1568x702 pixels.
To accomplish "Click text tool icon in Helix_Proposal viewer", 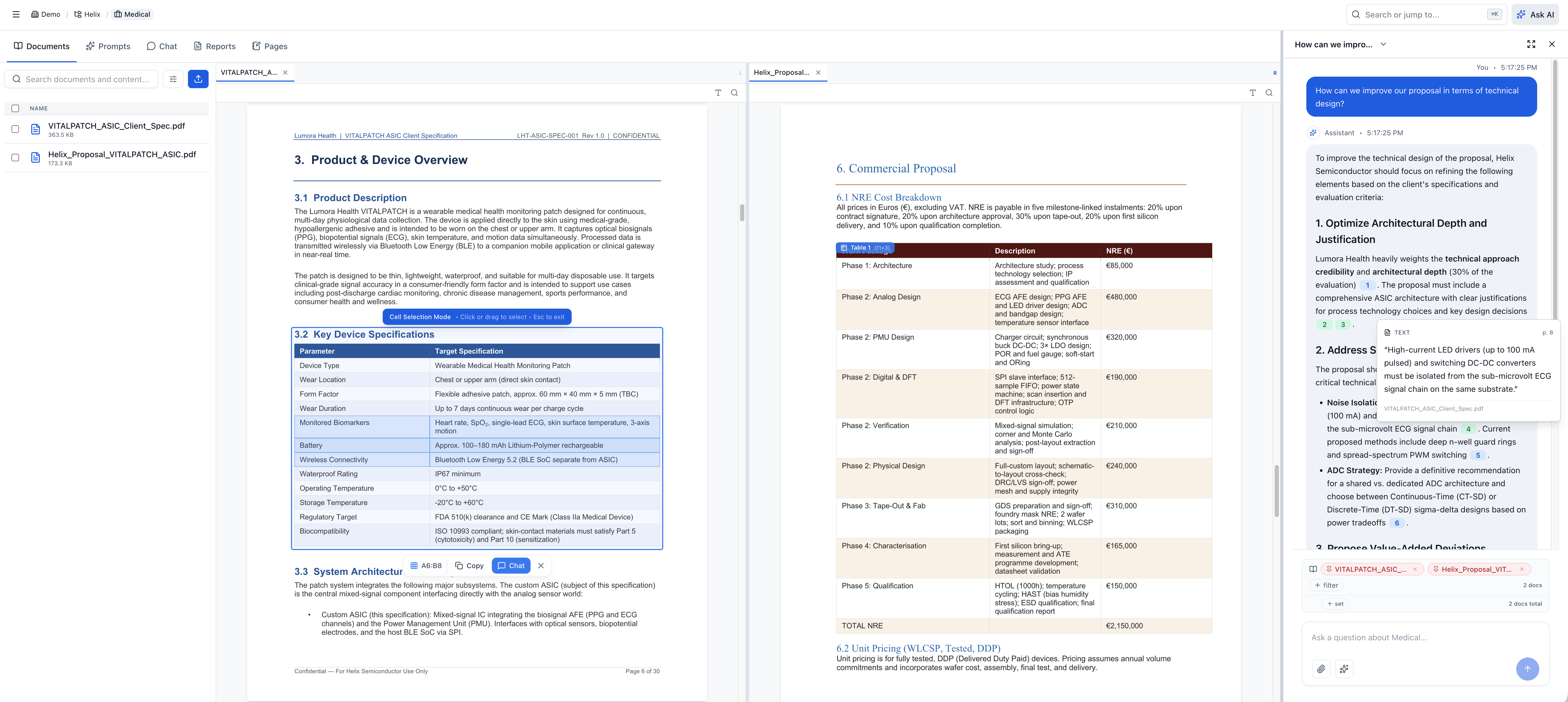I will (x=1253, y=93).
